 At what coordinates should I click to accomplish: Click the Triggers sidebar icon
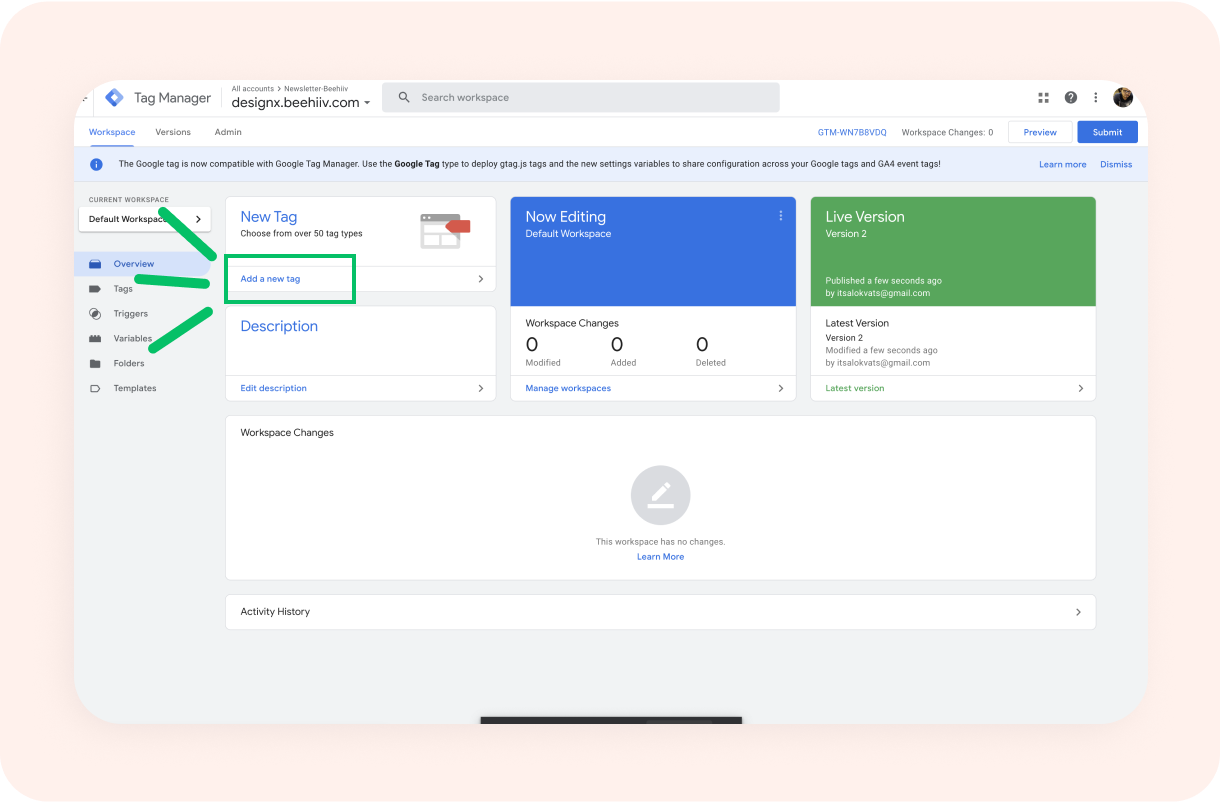point(95,314)
